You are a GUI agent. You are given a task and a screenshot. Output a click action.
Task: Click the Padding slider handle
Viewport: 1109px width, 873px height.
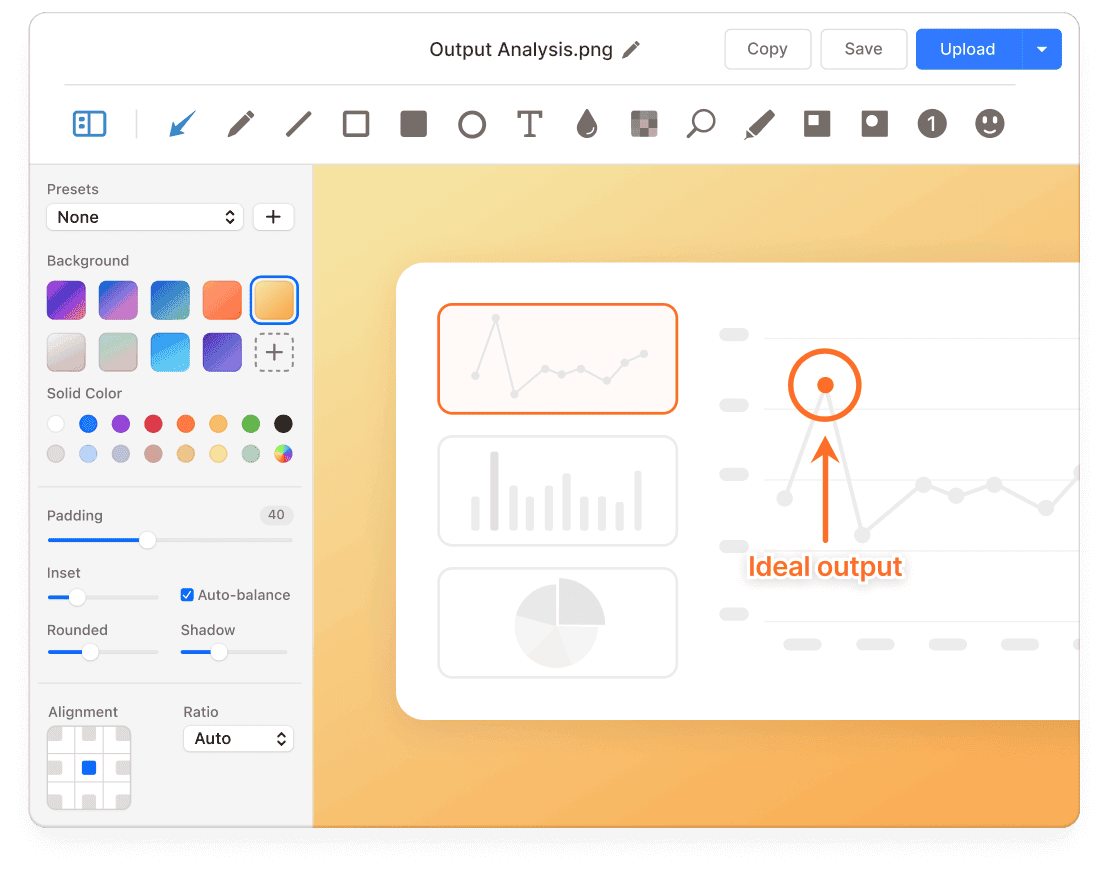pos(148,540)
